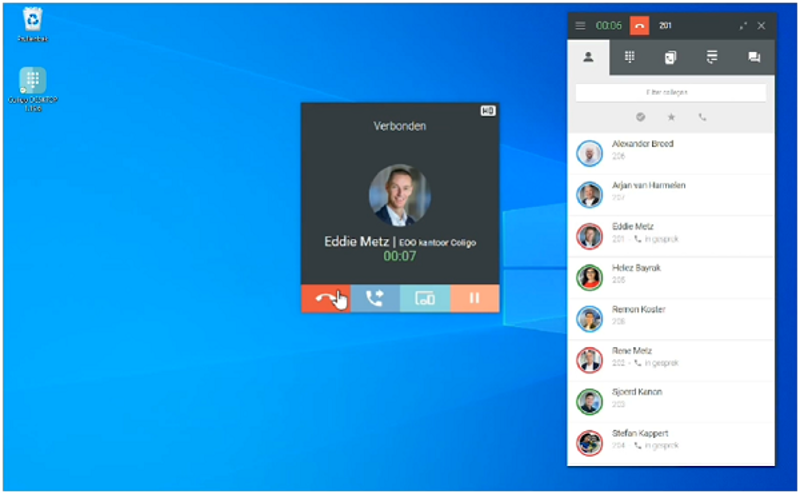This screenshot has width=800, height=493.
Task: Click Sjoerd Kanon's avatar
Action: [x=589, y=401]
